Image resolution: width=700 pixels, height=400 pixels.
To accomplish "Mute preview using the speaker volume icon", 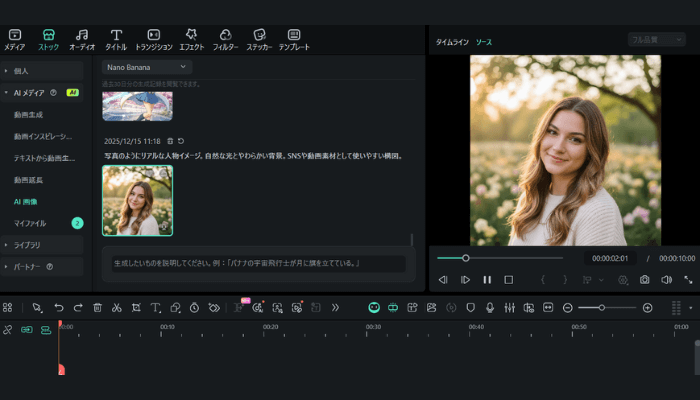I will pyautogui.click(x=666, y=280).
